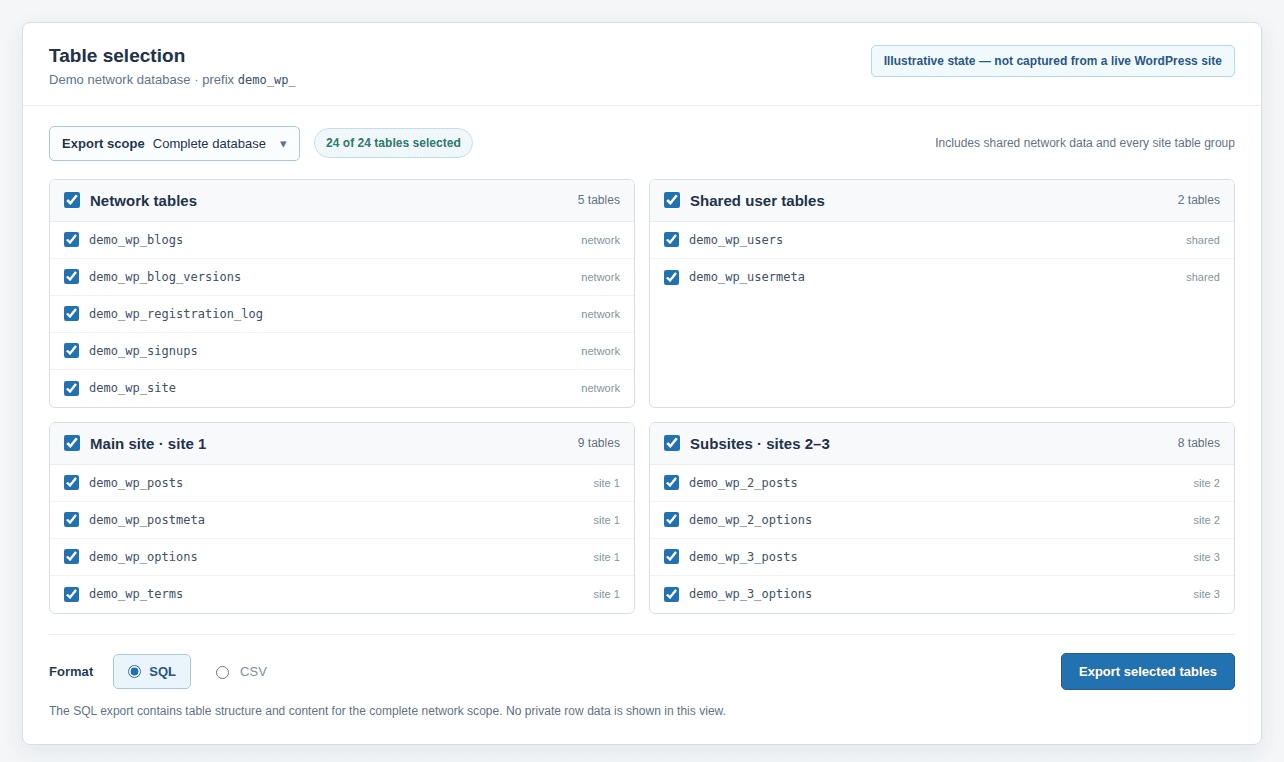Click the demo_wp_registration_log table name
Image resolution: width=1284 pixels, height=762 pixels.
click(176, 314)
